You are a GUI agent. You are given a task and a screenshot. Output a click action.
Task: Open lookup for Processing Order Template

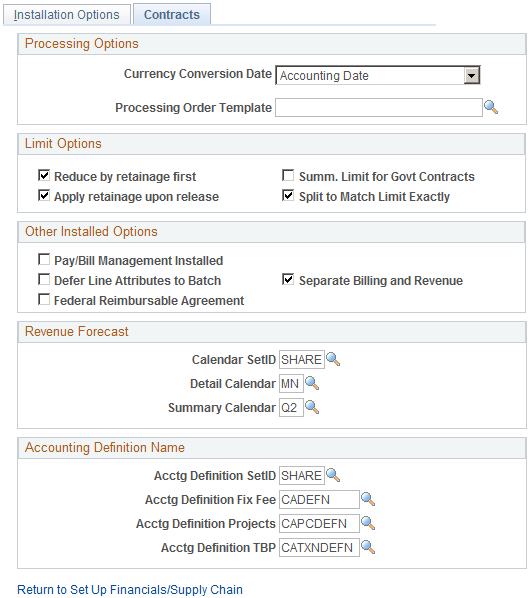point(491,108)
